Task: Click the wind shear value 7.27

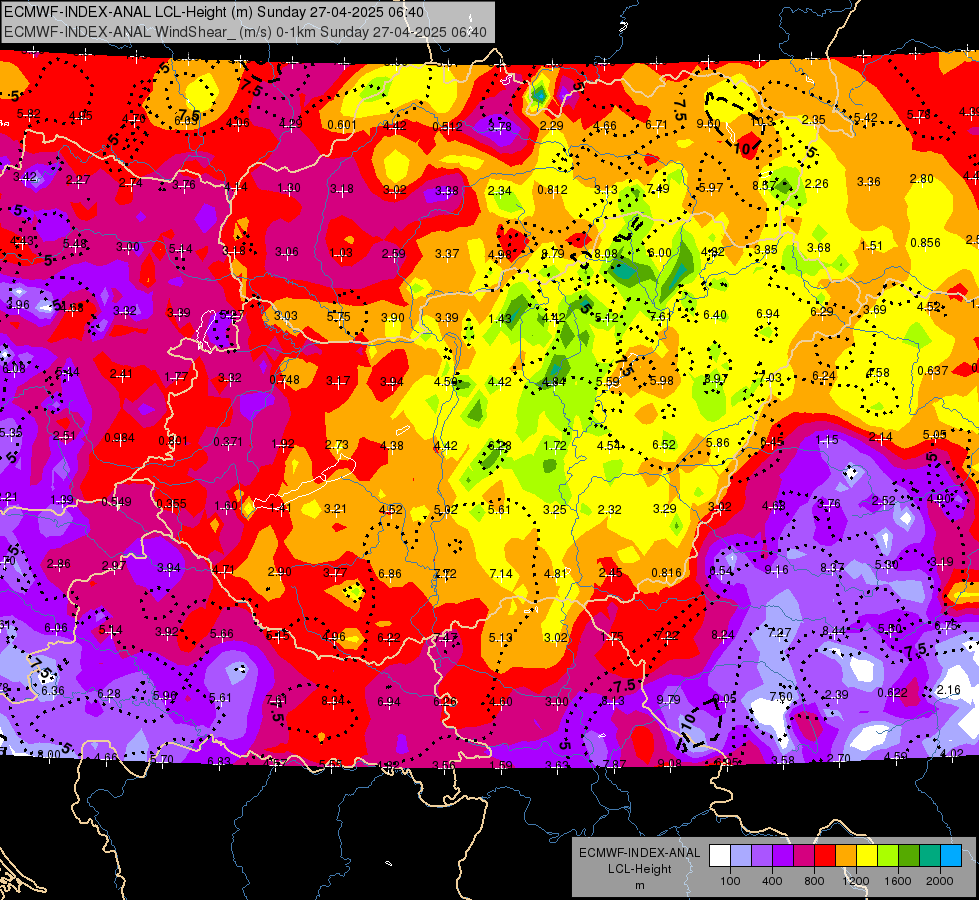Action: pos(779,633)
